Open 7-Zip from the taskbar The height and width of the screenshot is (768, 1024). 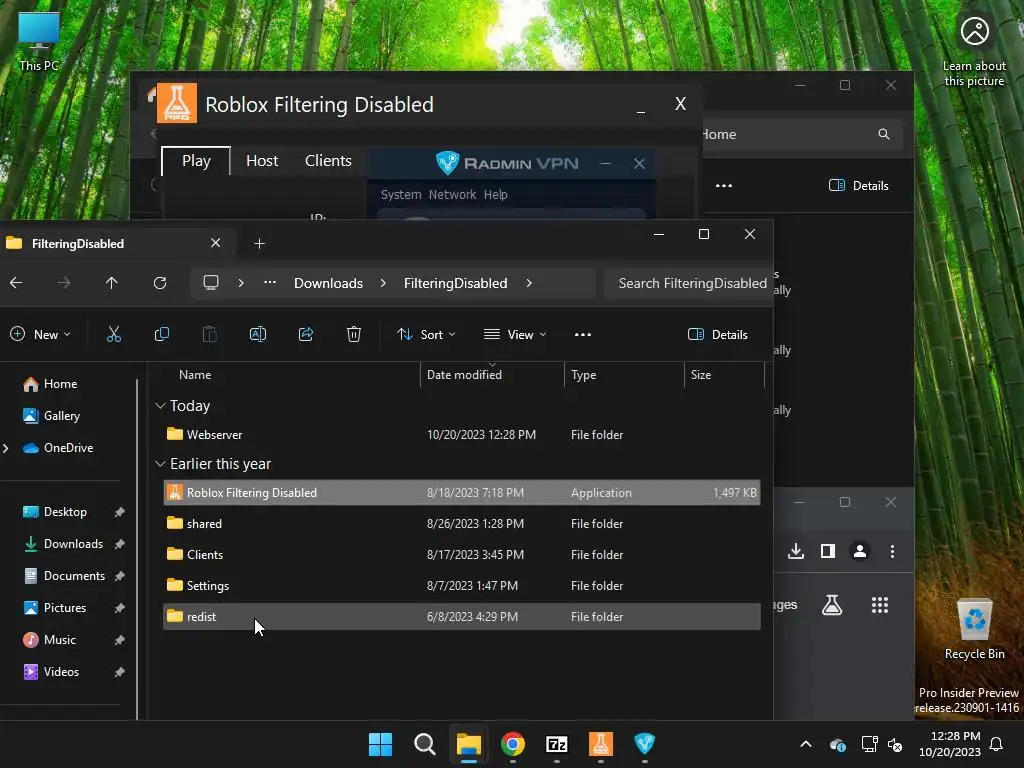[x=556, y=744]
